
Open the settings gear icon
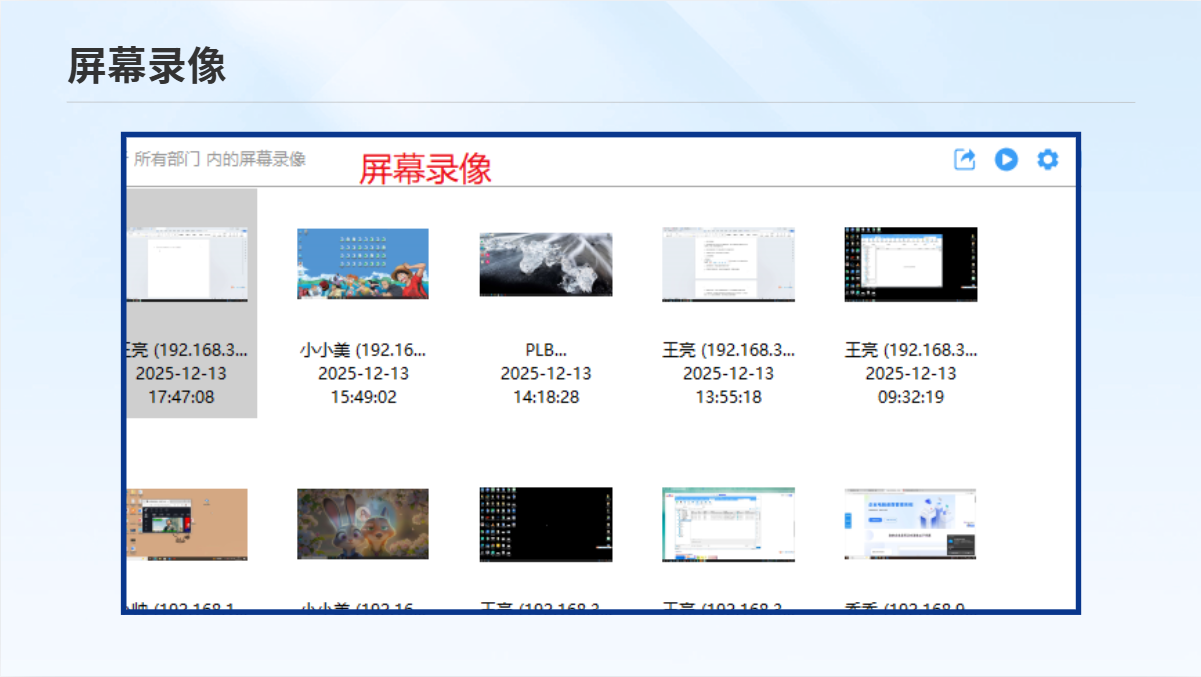[x=1047, y=160]
